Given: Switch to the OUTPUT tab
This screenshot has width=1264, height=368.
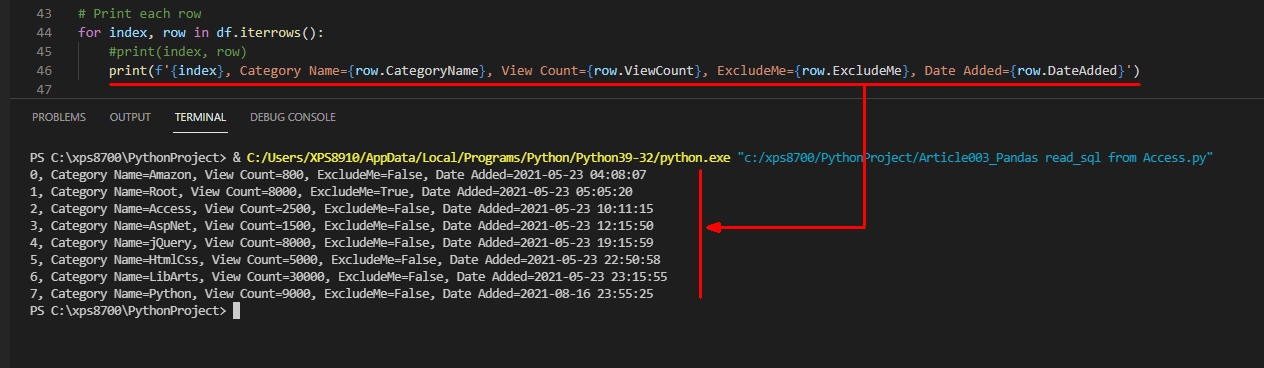Looking at the screenshot, I should click(130, 117).
